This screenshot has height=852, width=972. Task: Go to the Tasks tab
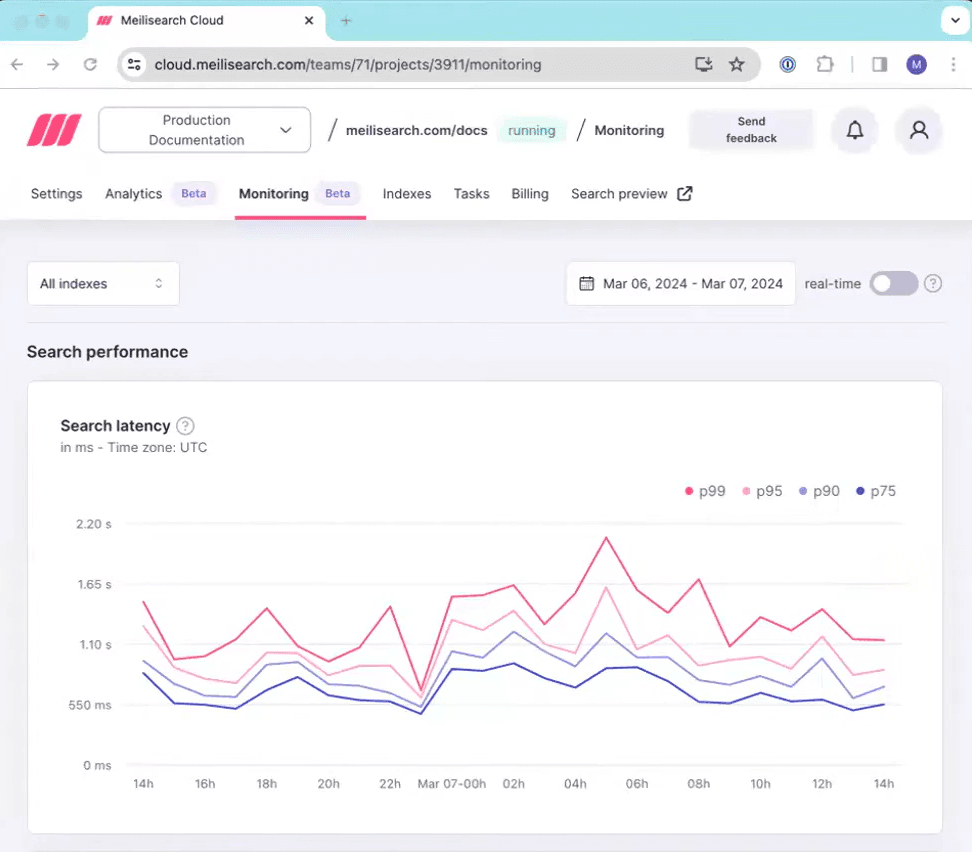point(471,194)
